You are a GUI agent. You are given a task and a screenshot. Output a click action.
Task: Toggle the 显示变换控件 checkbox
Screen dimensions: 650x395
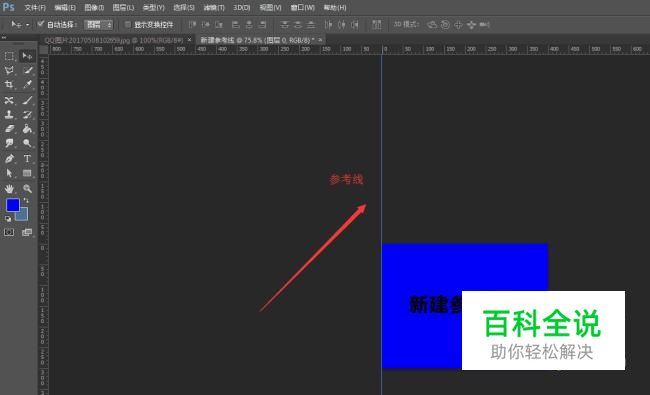pos(128,24)
